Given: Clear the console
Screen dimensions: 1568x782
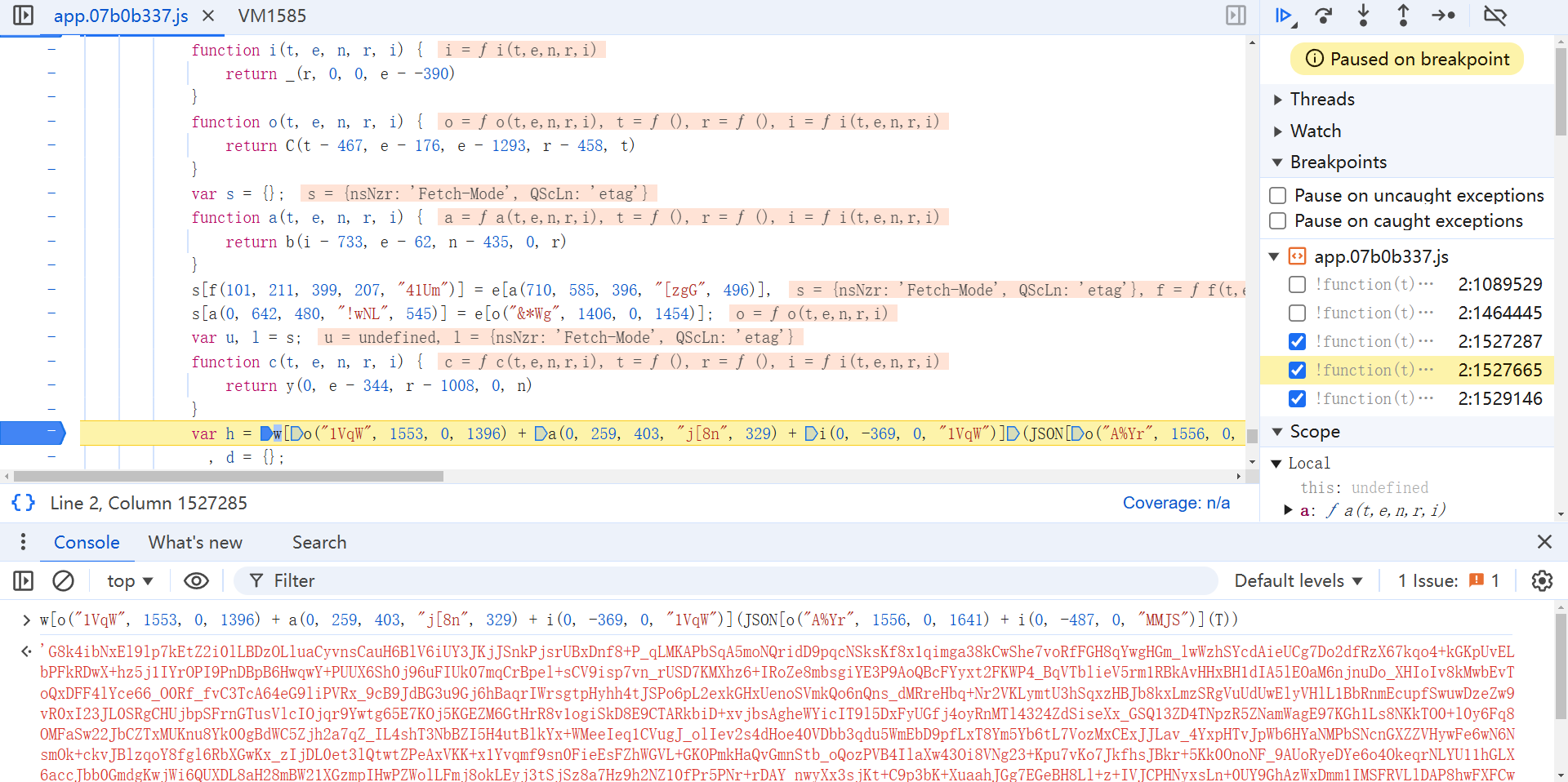Looking at the screenshot, I should 63,580.
